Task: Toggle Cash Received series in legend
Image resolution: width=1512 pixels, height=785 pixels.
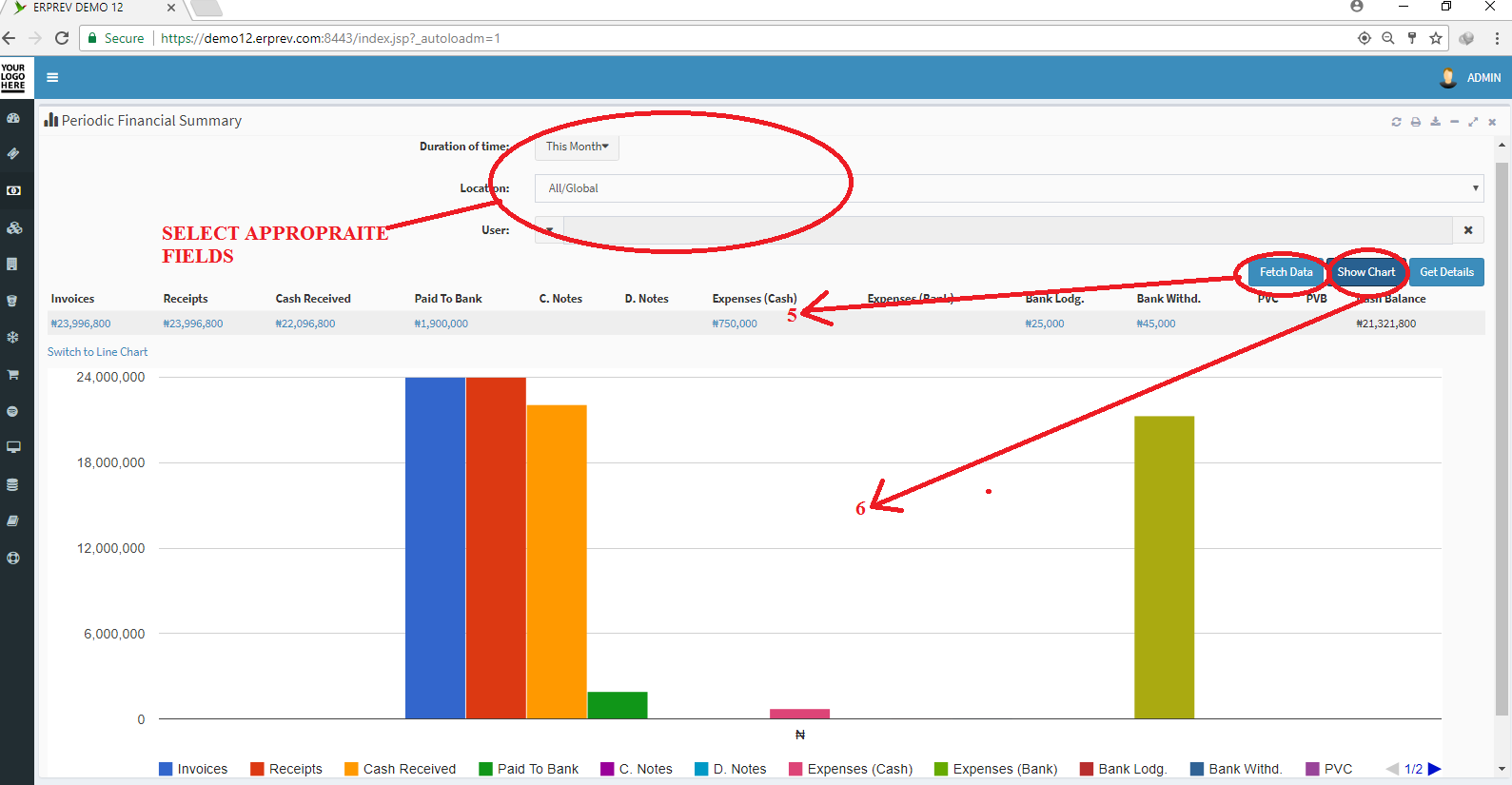Action: (x=401, y=769)
